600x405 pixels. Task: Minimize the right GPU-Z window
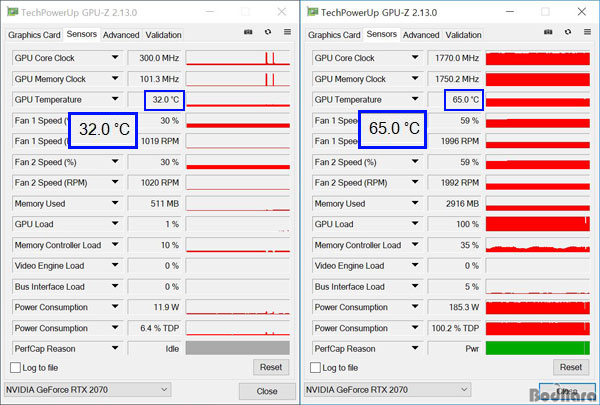tap(510, 12)
